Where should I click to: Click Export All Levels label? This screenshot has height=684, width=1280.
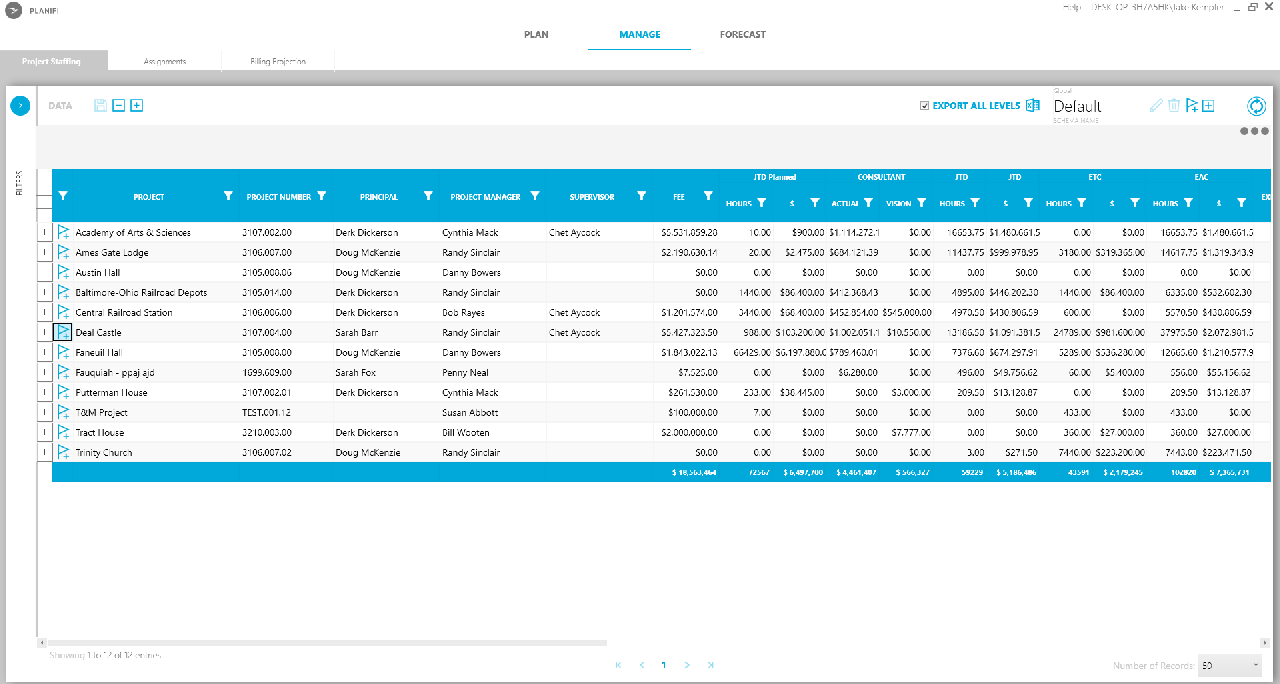(977, 105)
